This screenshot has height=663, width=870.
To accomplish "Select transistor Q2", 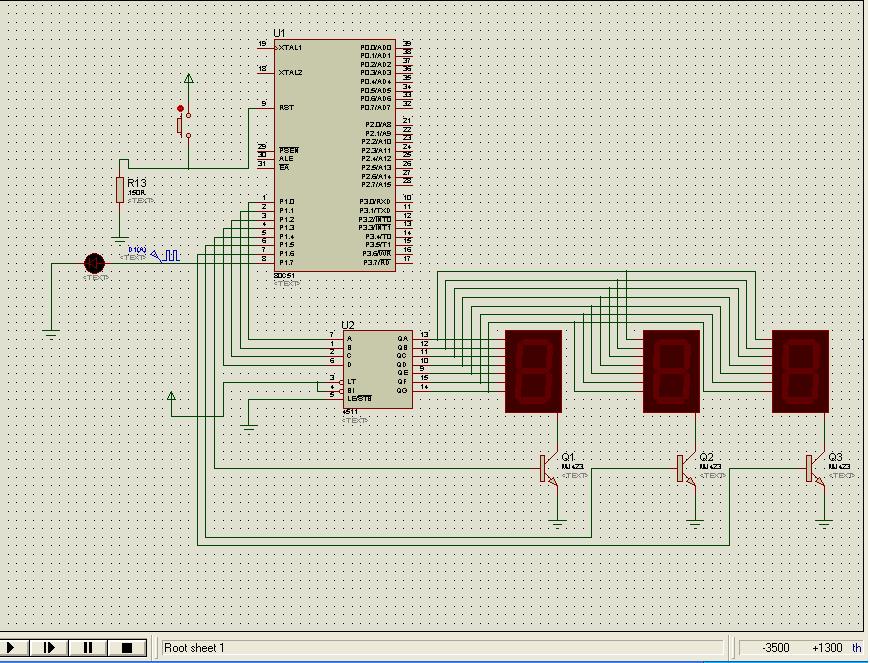I will pyautogui.click(x=685, y=468).
